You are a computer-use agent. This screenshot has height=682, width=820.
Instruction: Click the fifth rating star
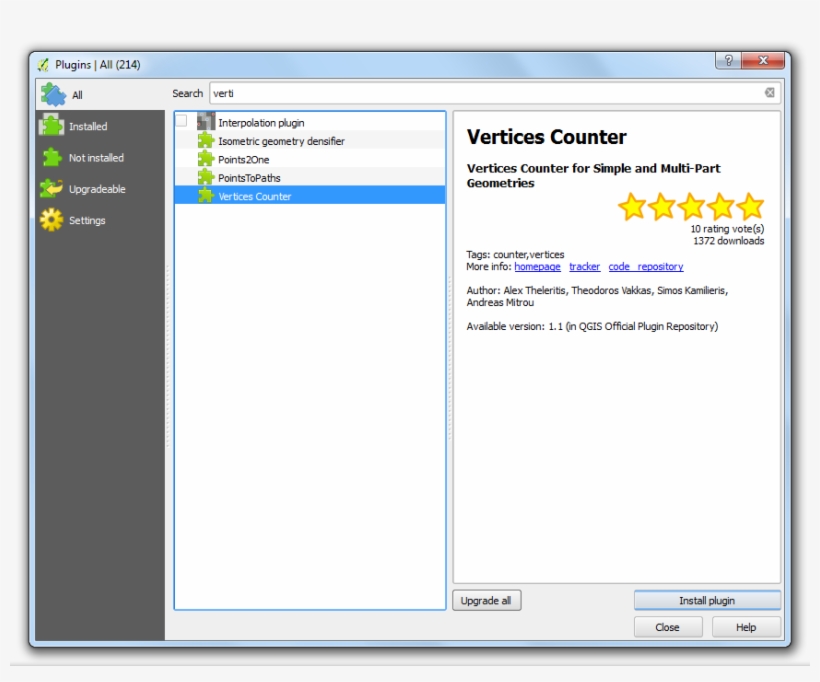tap(750, 206)
